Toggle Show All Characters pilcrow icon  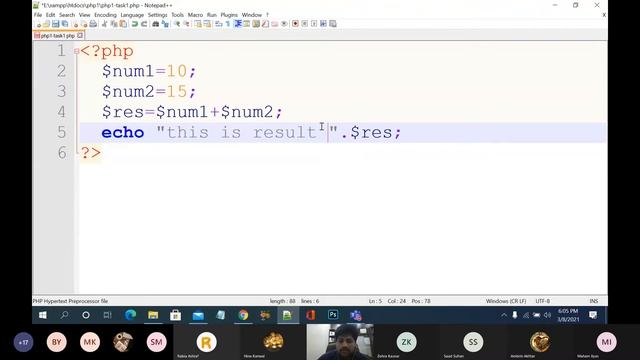228,24
